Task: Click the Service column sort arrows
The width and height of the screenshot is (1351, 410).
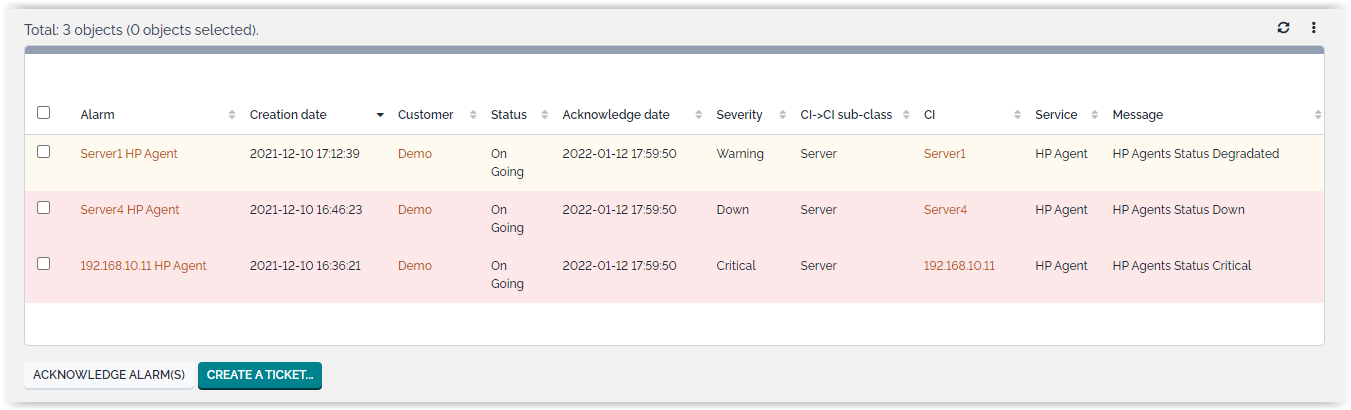Action: (1095, 115)
